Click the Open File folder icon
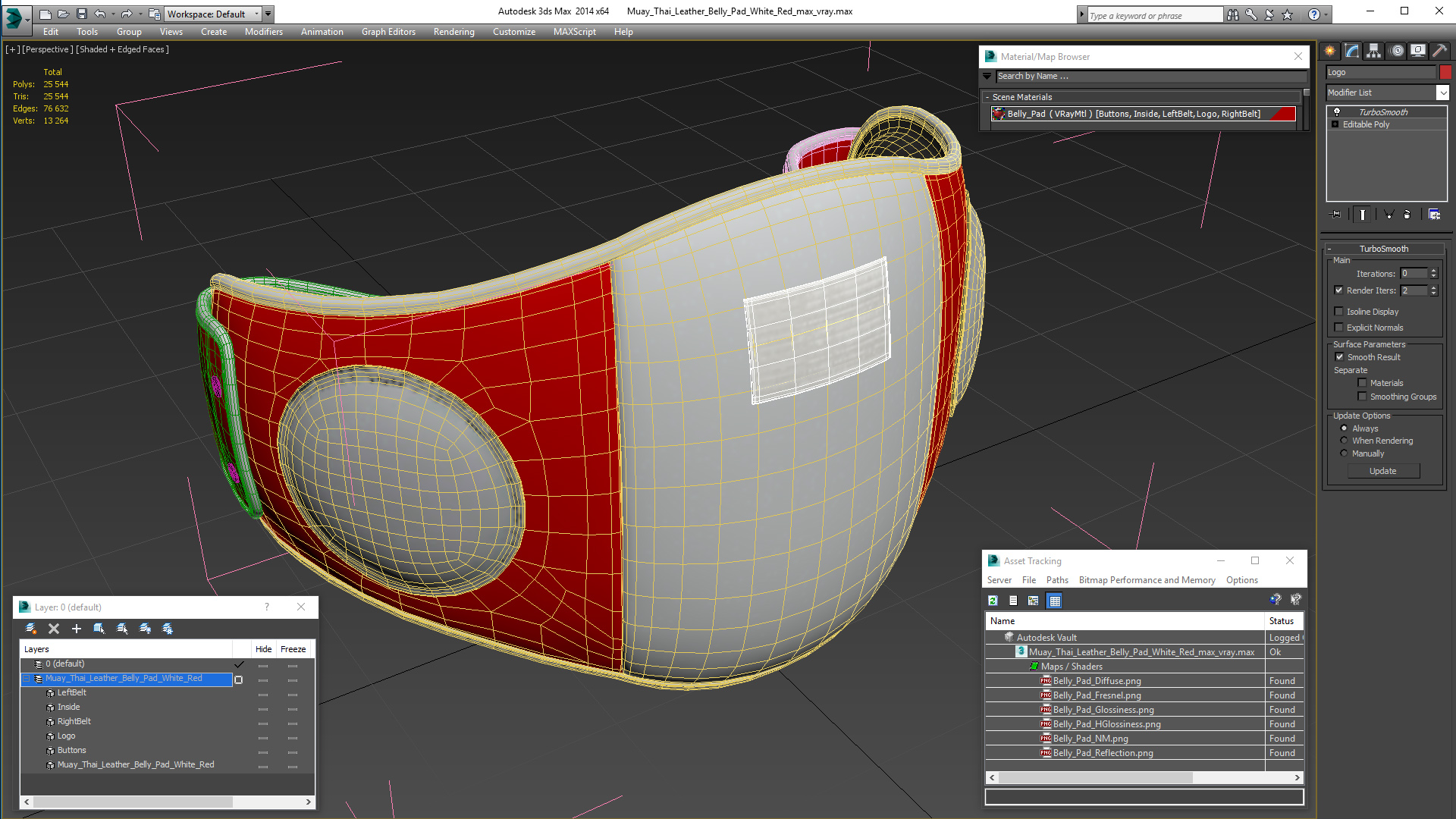This screenshot has height=819, width=1456. [64, 14]
